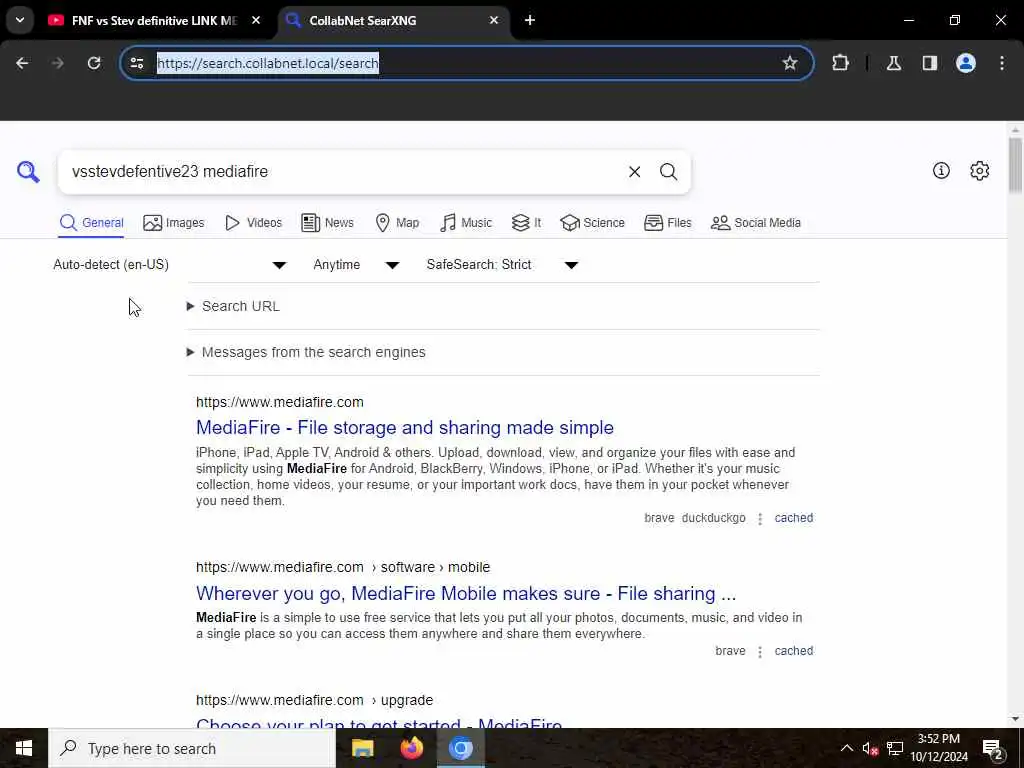
Task: Click the SearXNG magnifier logo
Action: click(x=28, y=172)
